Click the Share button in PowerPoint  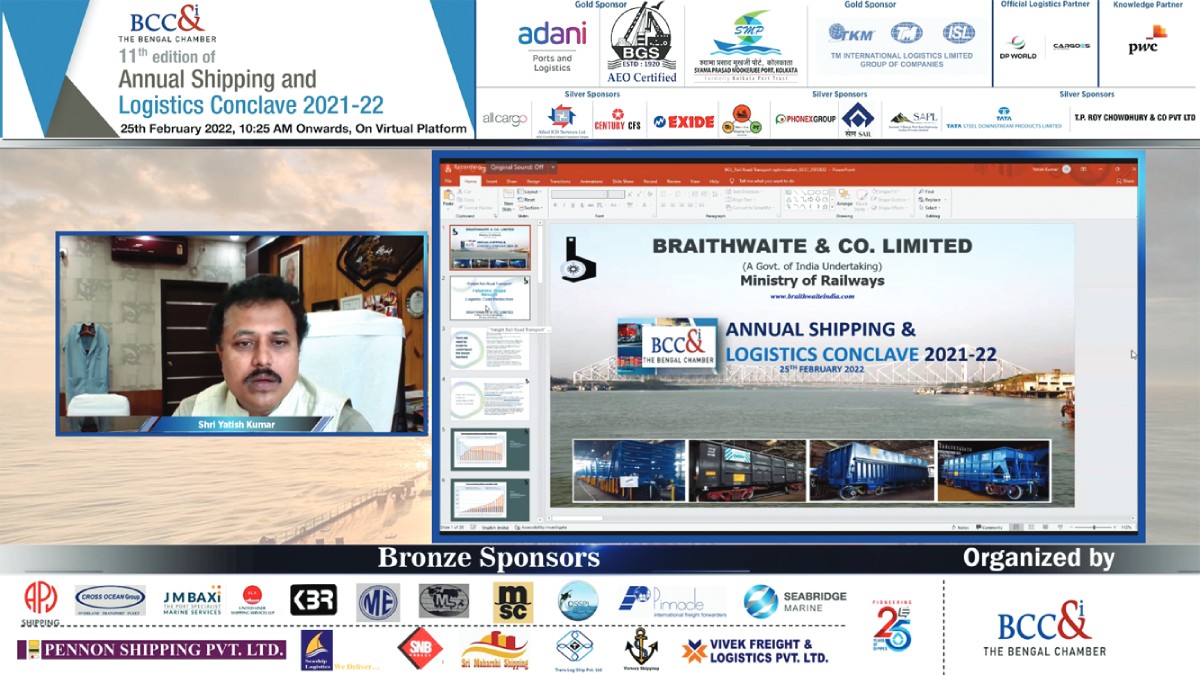pos(1124,181)
